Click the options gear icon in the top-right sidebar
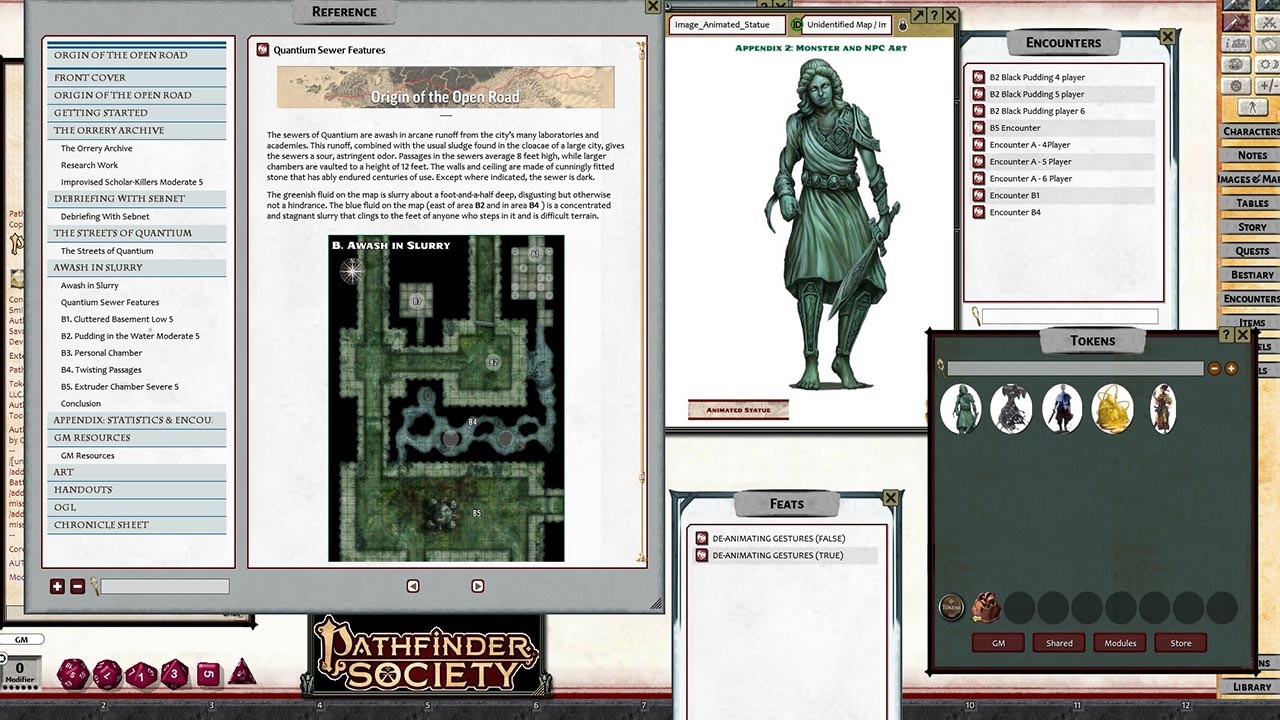 tap(1238, 85)
